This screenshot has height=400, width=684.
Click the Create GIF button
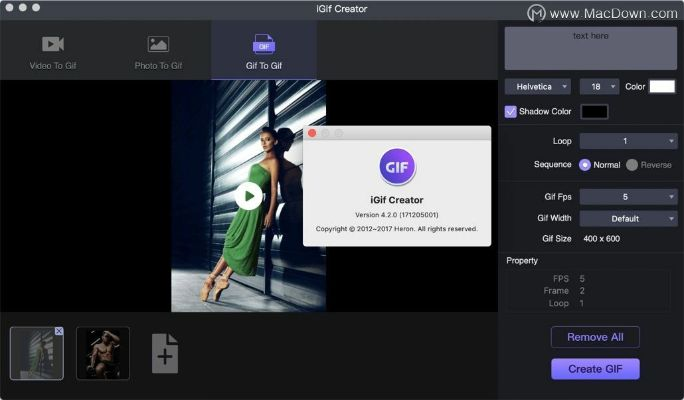pyautogui.click(x=595, y=369)
